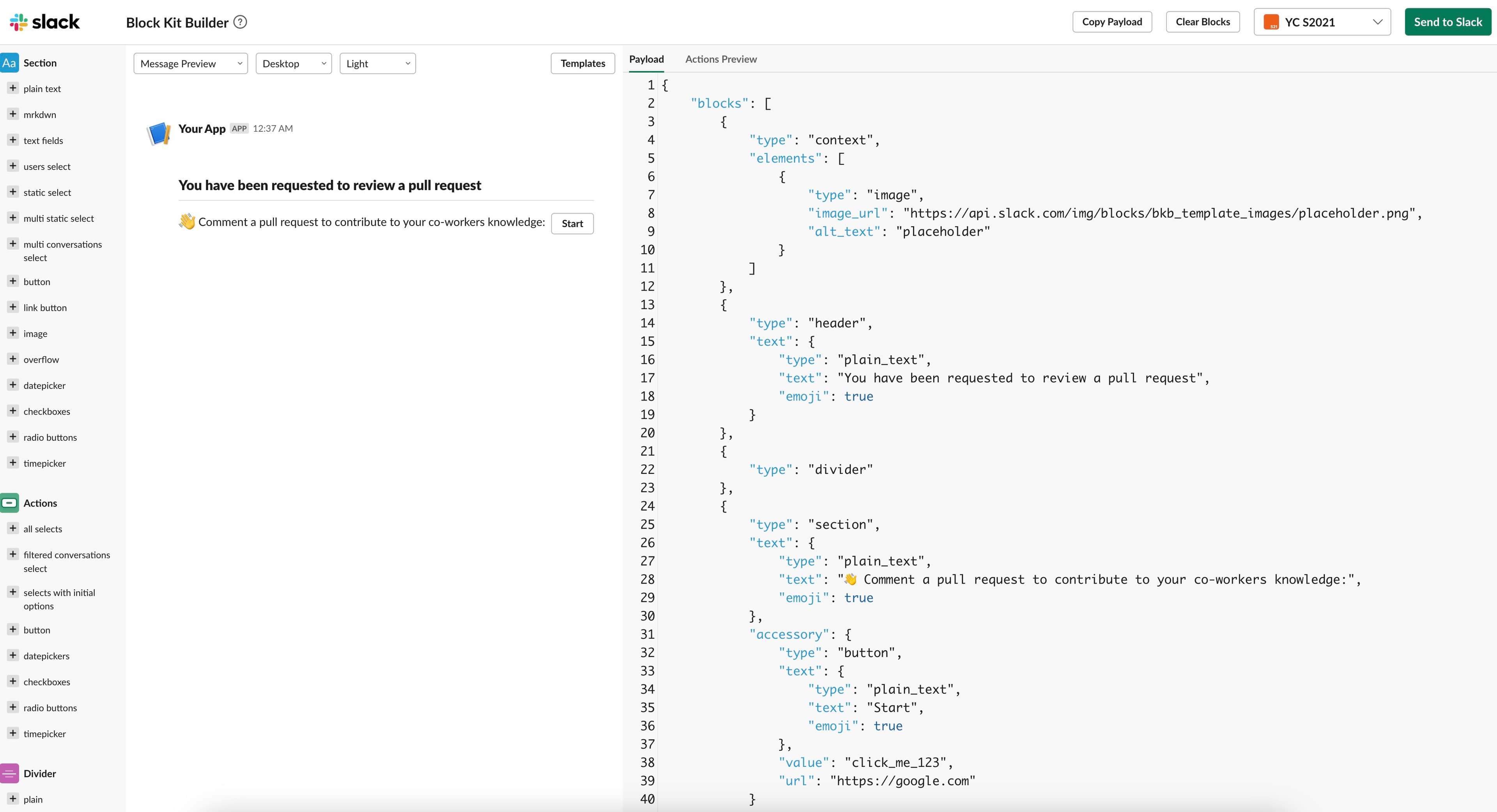Select the Payload tab
Image resolution: width=1497 pixels, height=812 pixels.
click(646, 59)
